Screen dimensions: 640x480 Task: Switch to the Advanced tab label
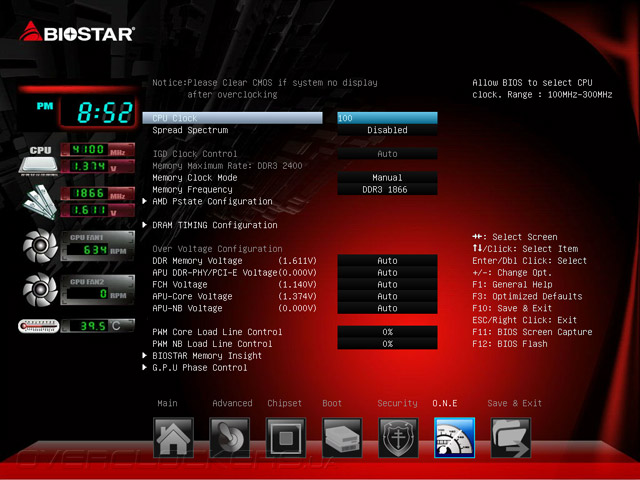pyautogui.click(x=232, y=403)
